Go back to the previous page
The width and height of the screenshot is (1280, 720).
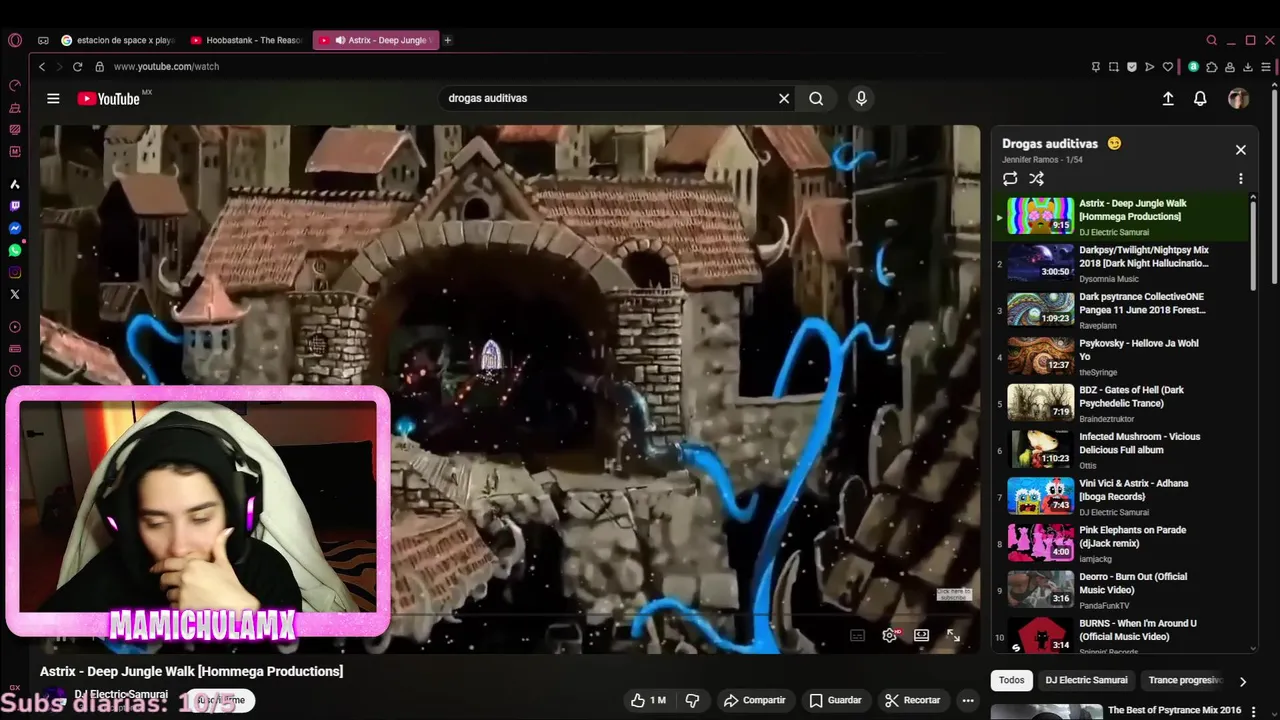(x=42, y=66)
